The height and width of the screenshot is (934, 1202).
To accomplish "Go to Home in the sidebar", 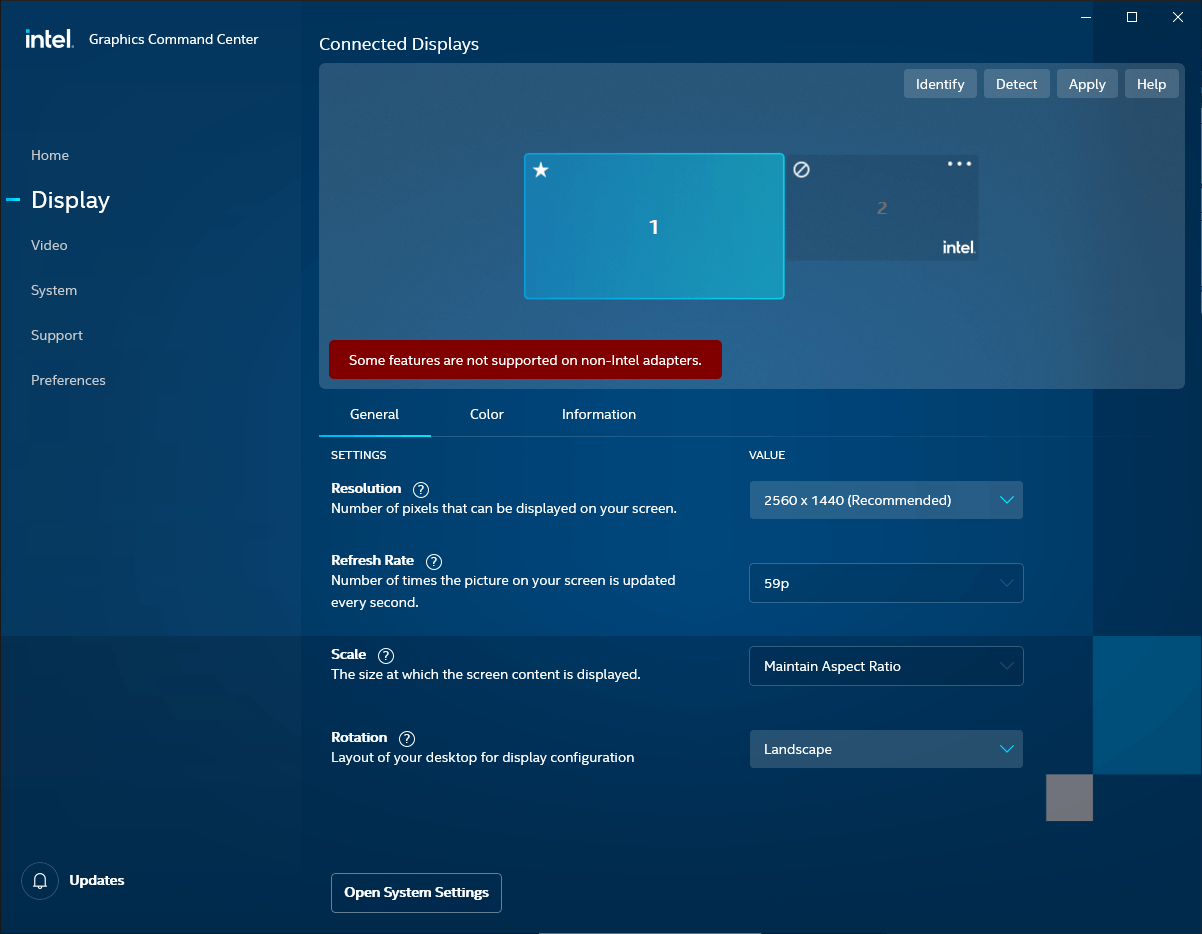I will click(x=50, y=155).
